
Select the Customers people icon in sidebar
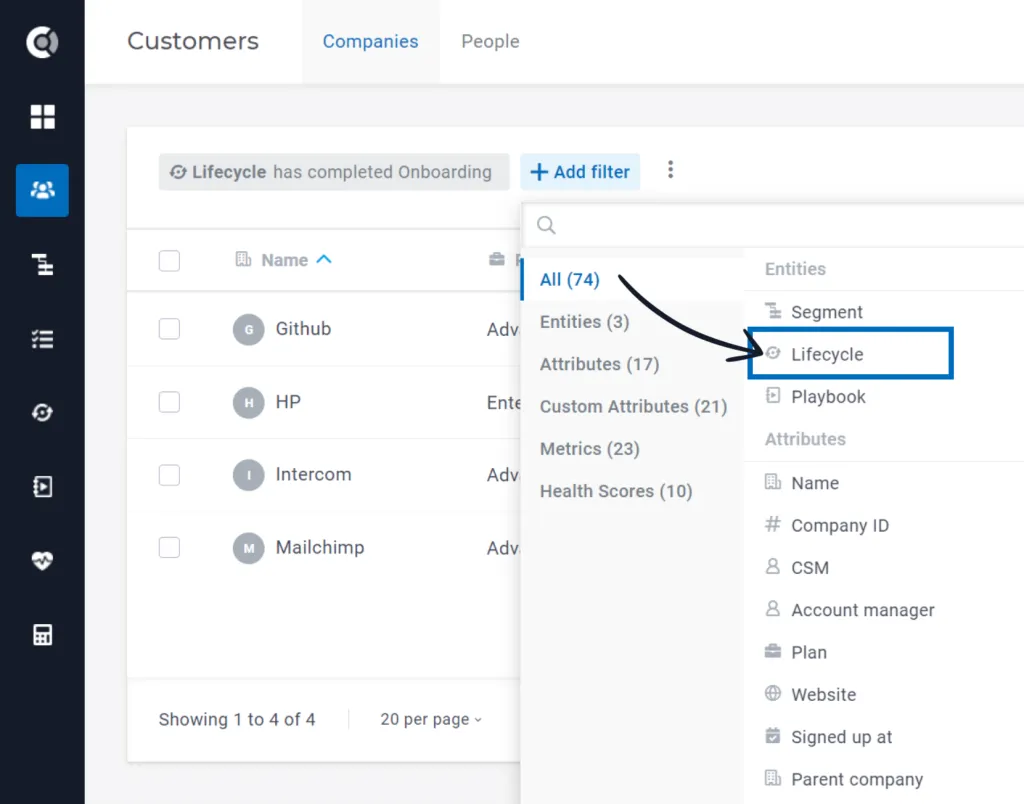(x=42, y=190)
